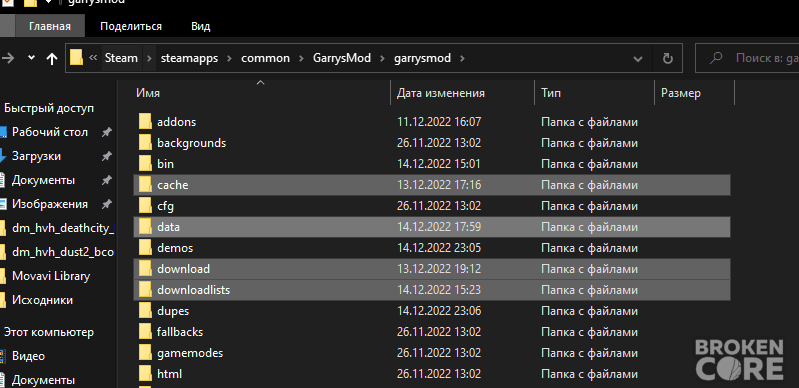Viewport: 799px width, 388px height.
Task: Select the fallbacks folder icon
Action: coord(146,332)
